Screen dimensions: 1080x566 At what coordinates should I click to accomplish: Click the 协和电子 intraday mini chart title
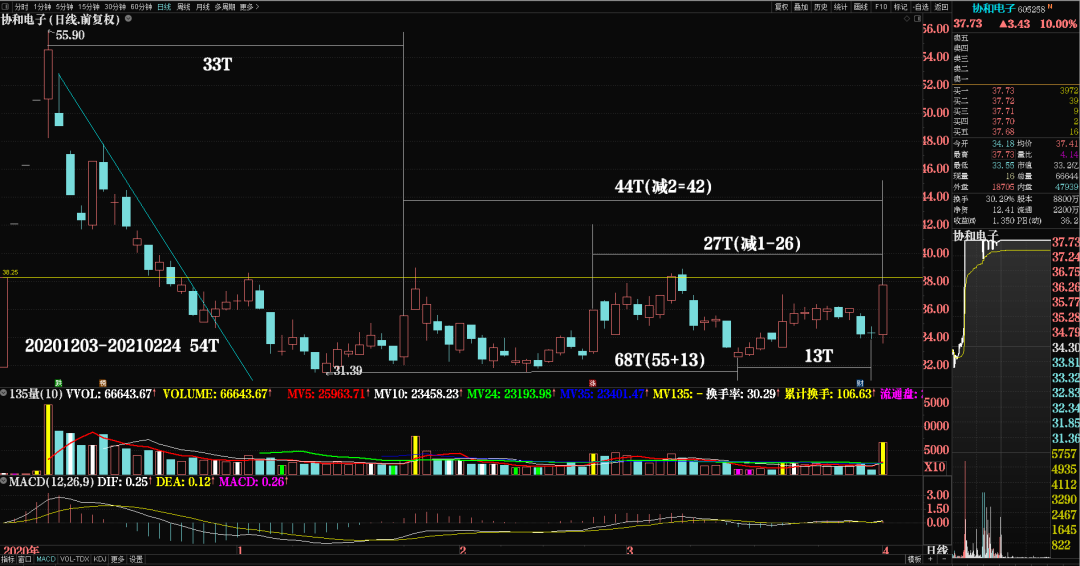[x=975, y=236]
